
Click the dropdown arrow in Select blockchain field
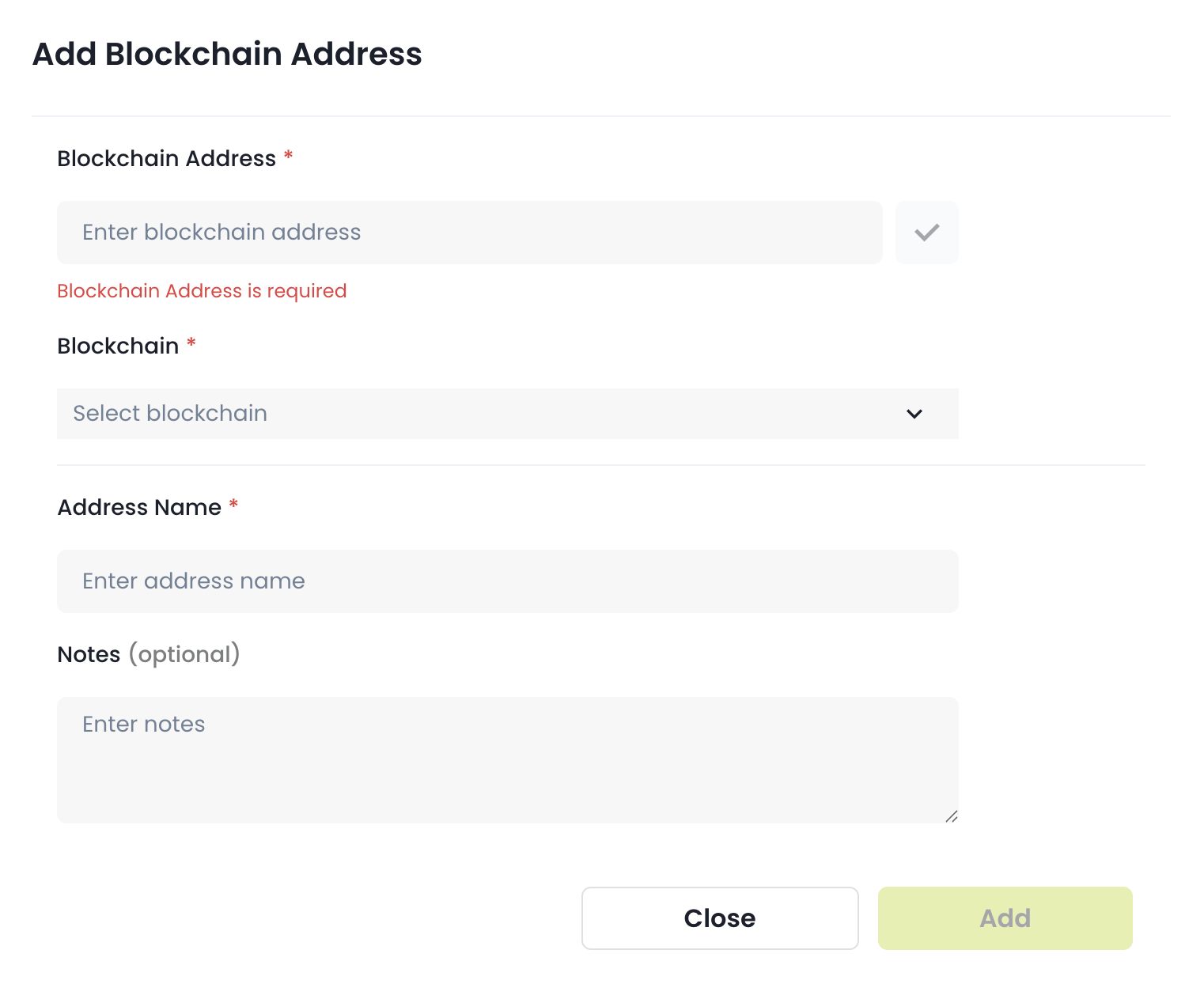914,414
